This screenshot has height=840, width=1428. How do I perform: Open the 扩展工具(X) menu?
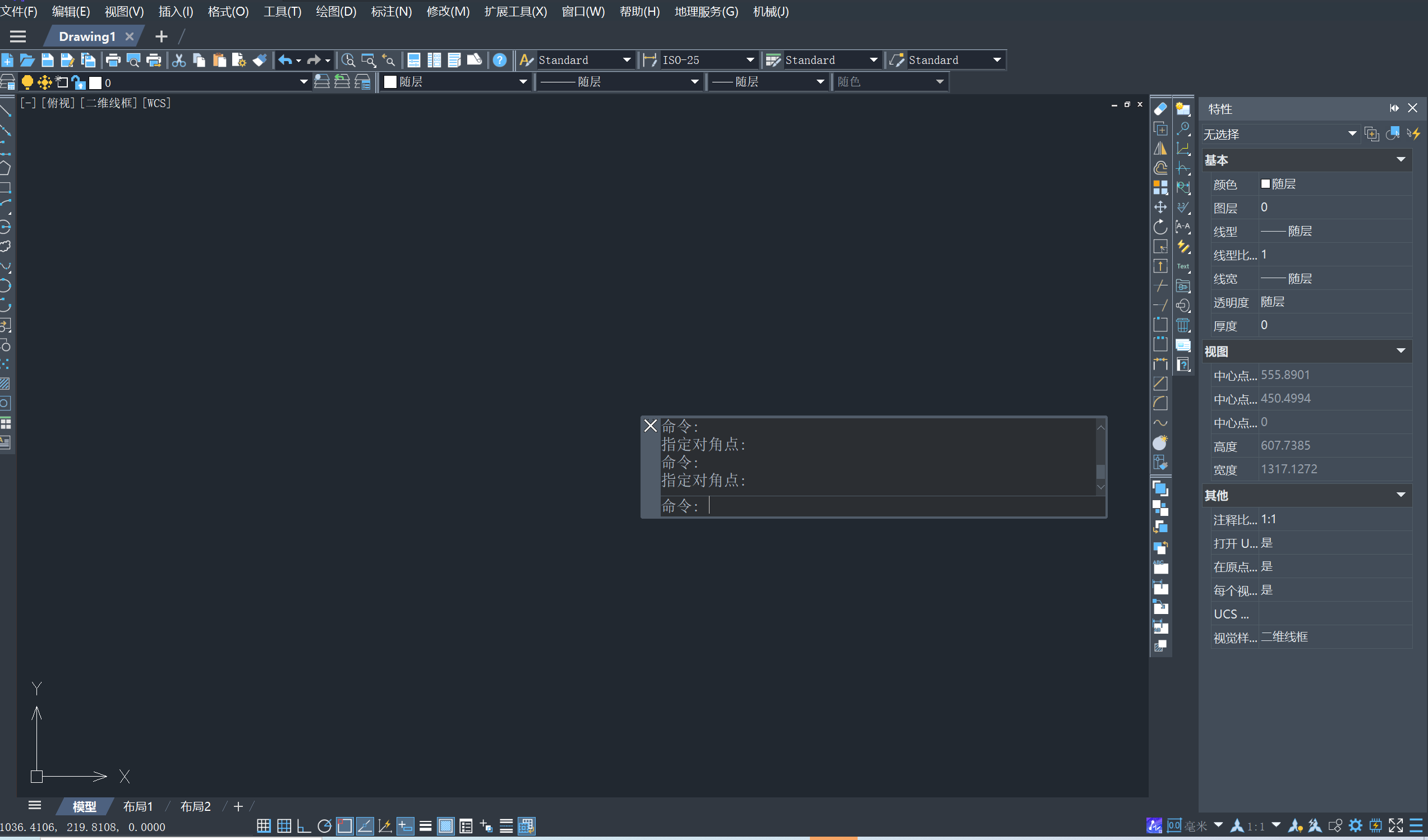click(x=515, y=11)
